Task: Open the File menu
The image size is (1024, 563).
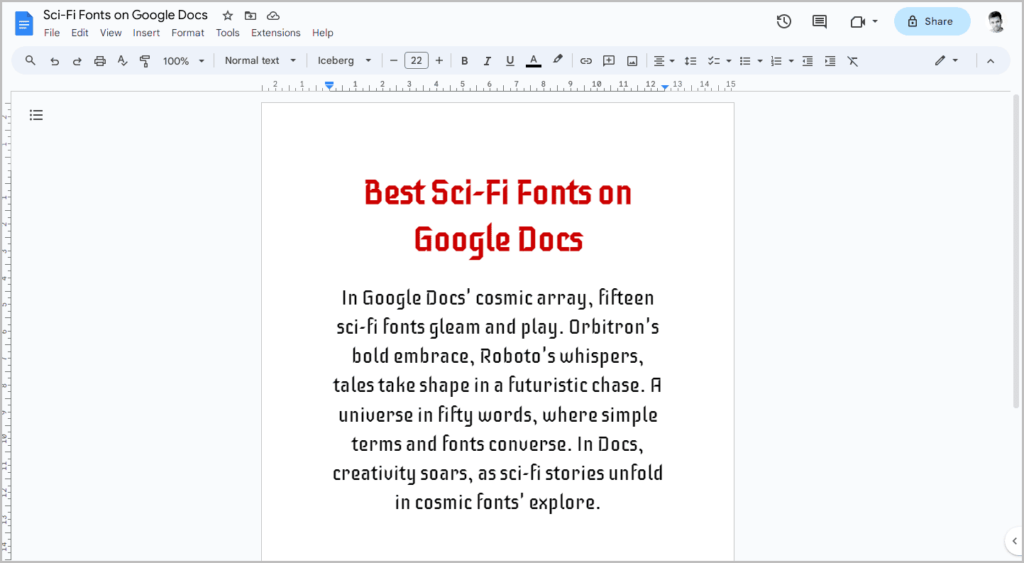Action: (52, 33)
